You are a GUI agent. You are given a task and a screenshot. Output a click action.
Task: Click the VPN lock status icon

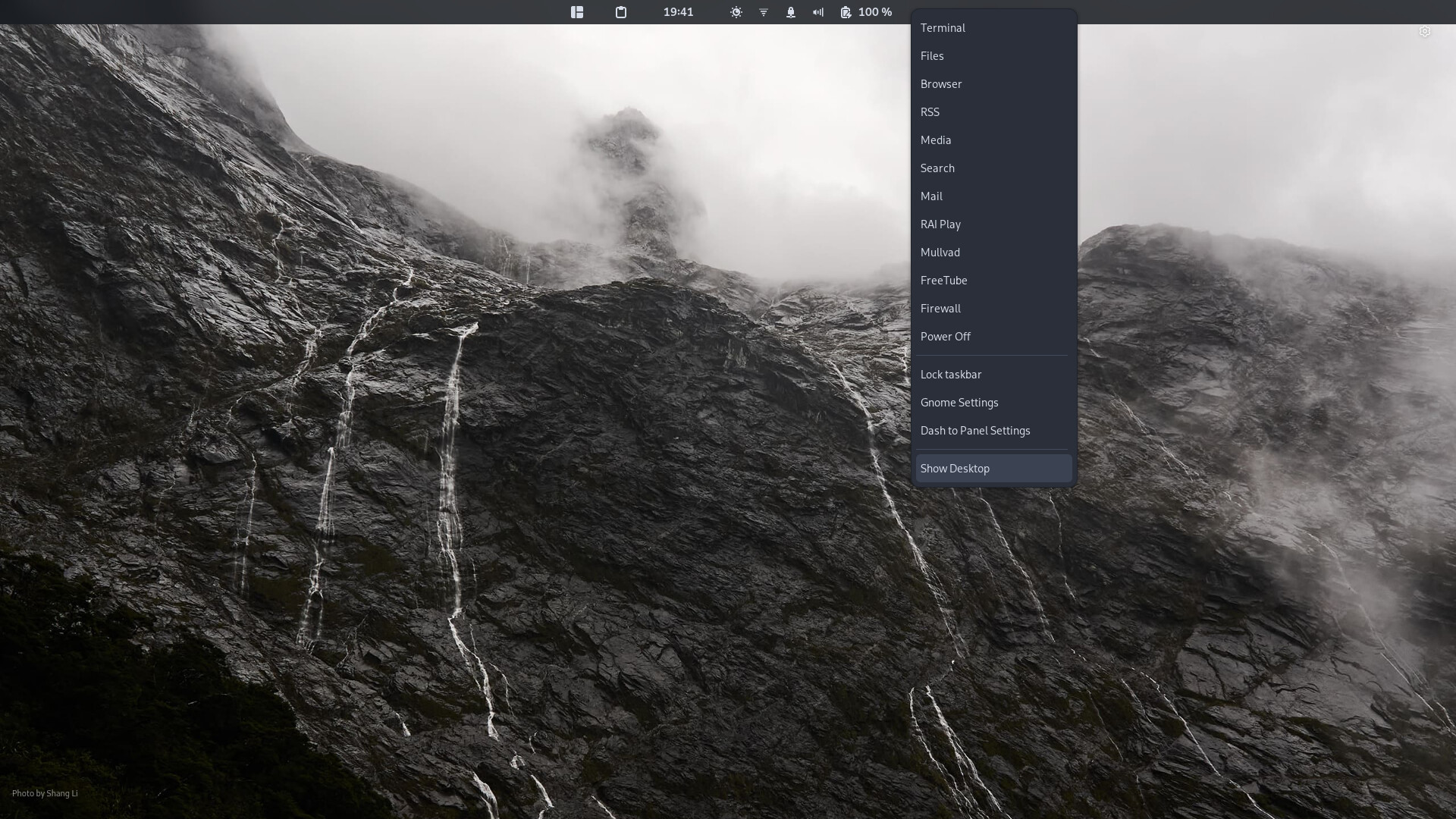[791, 12]
